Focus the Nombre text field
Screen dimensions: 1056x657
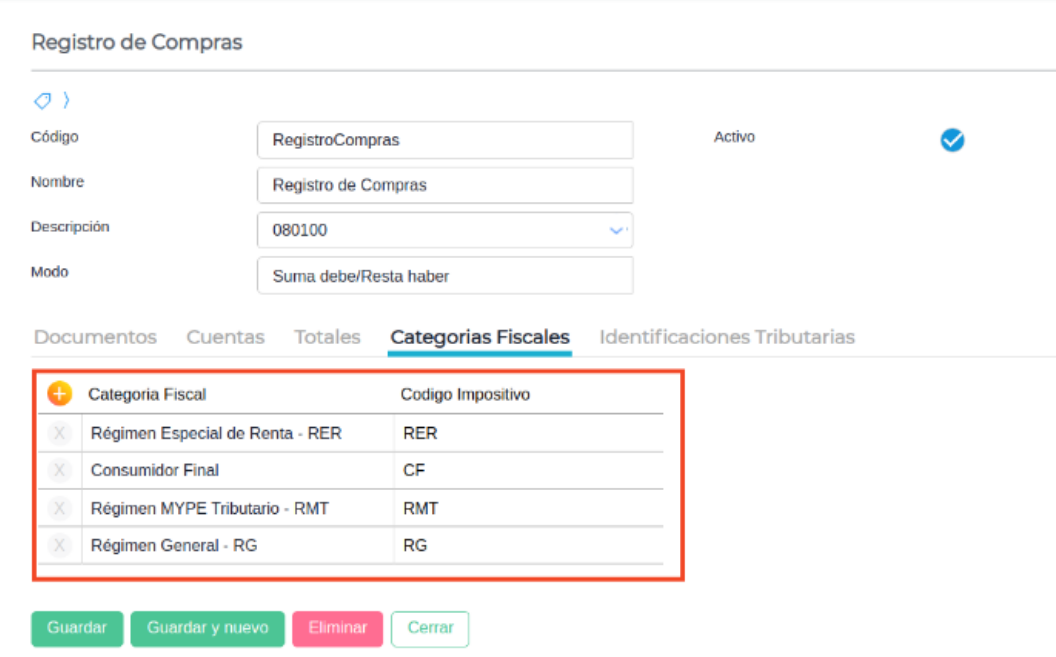[x=445, y=185]
